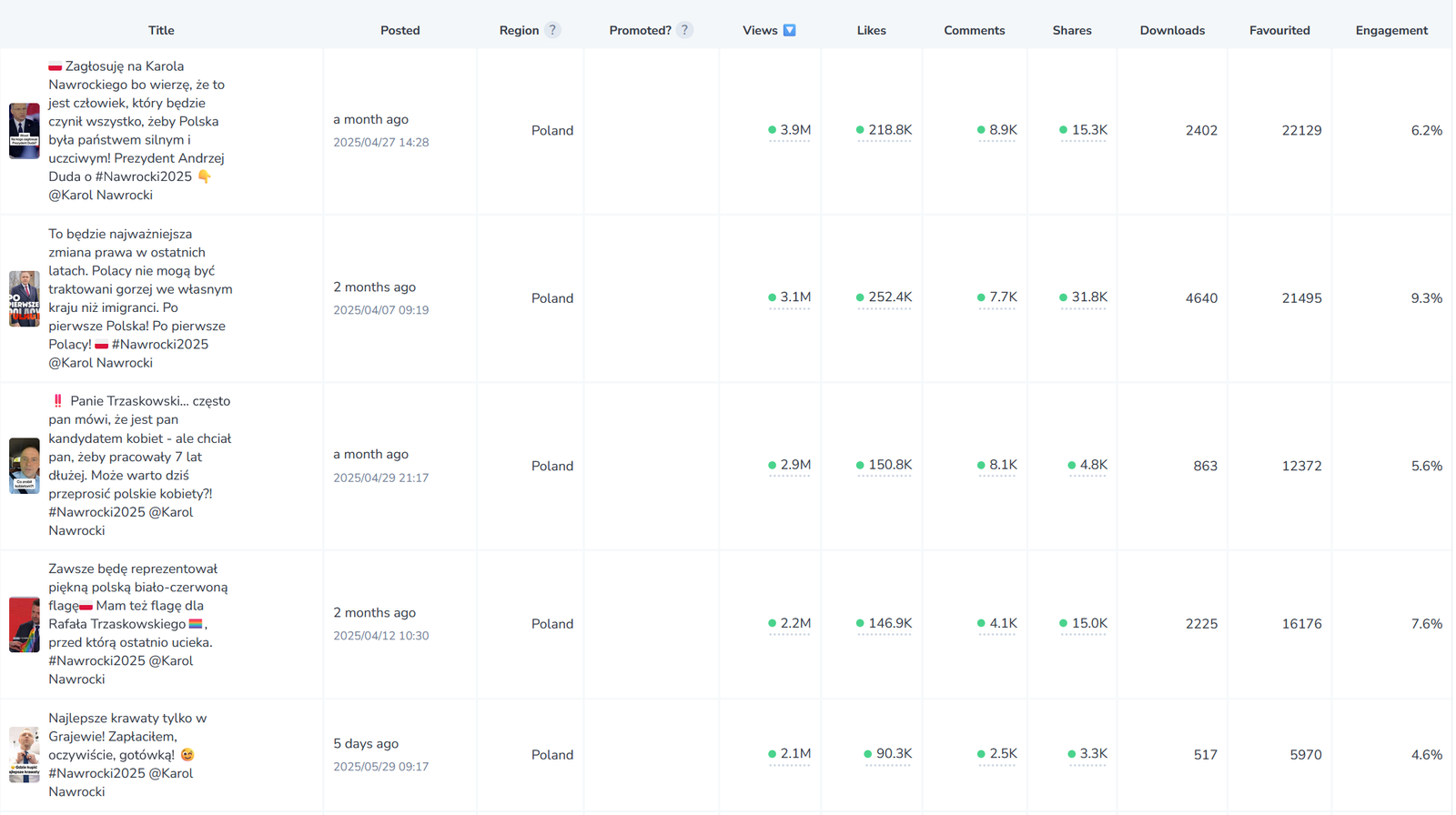Sort table by Comments column header

(x=974, y=30)
